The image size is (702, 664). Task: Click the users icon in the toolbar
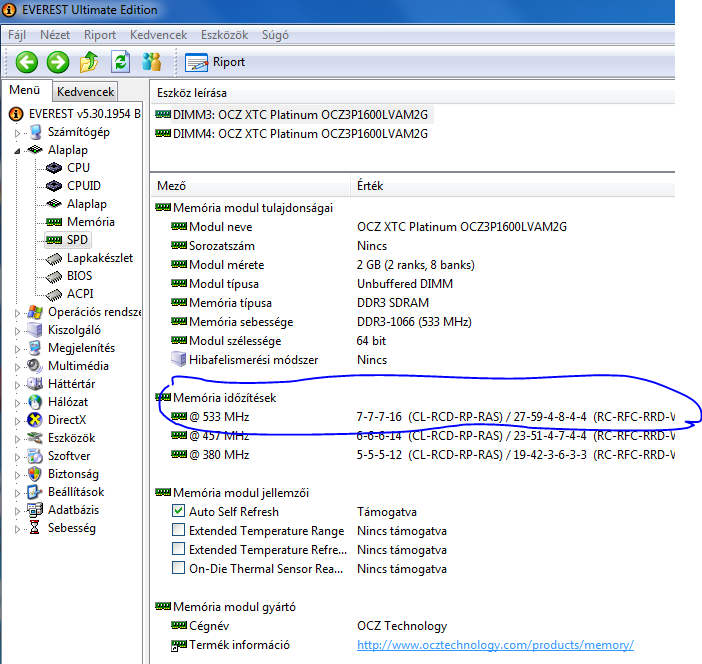click(151, 62)
